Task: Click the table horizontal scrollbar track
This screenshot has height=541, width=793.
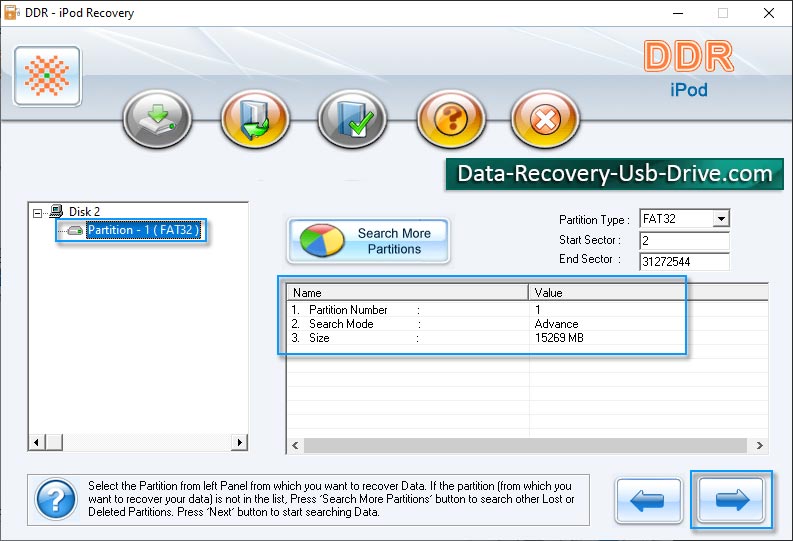Action: pyautogui.click(x=525, y=445)
